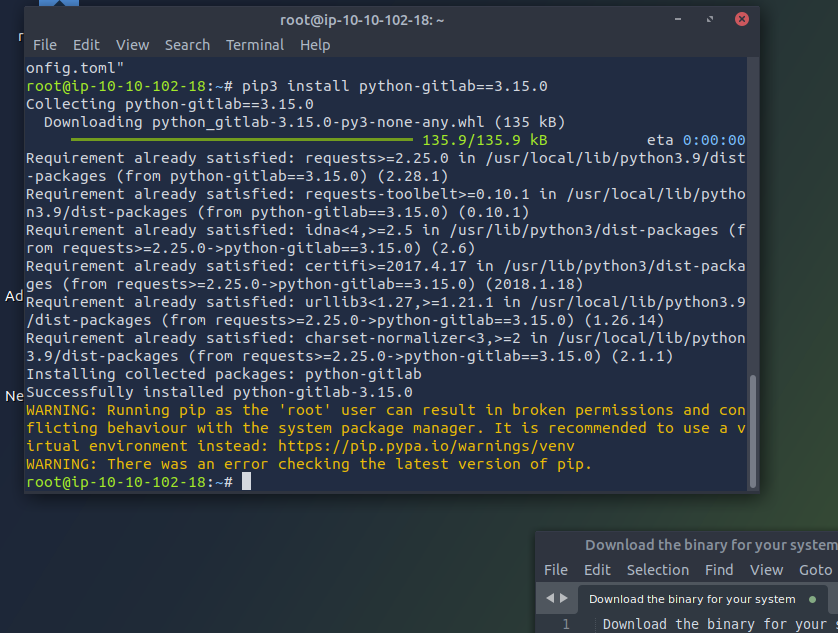Click the 'pip3 install python-gitlab==3.15.0' command
The width and height of the screenshot is (838, 633).
394,86
